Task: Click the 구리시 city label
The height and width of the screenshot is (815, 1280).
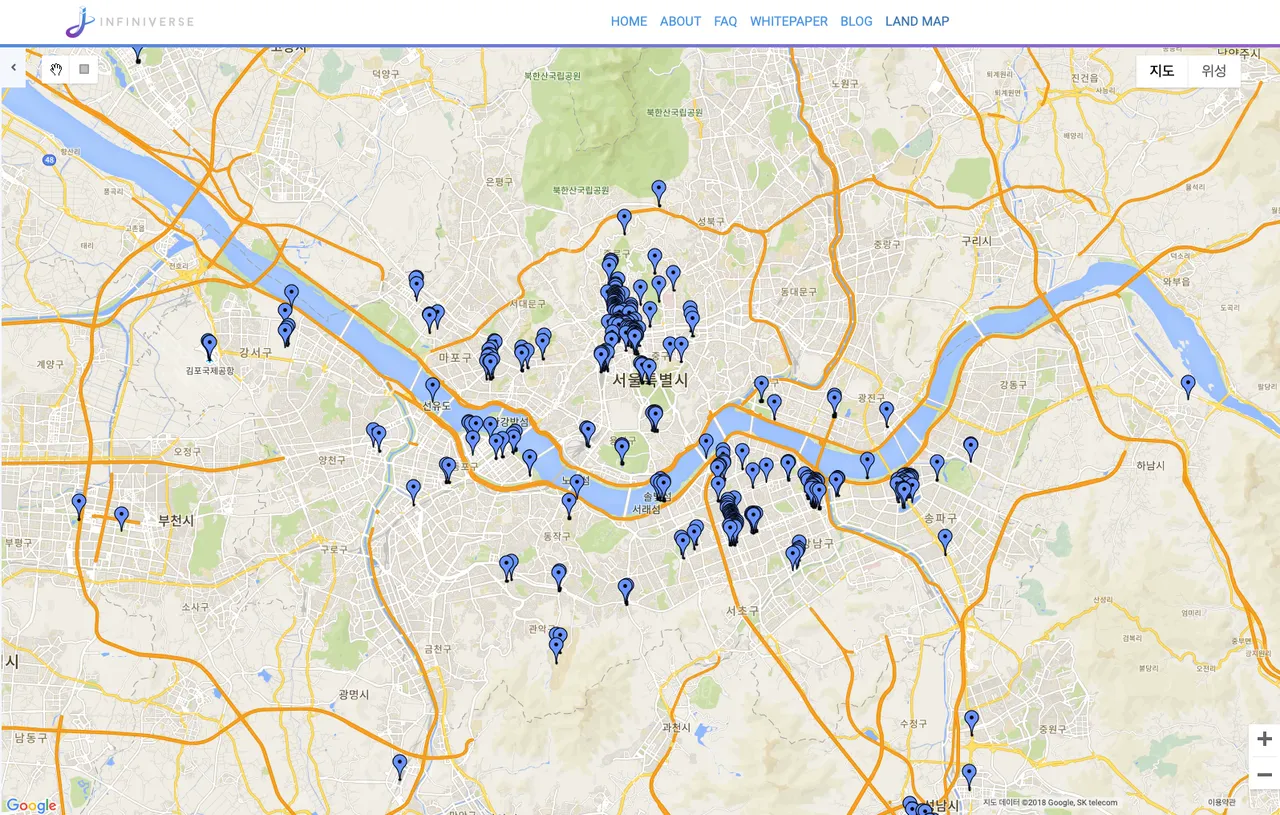Action: coord(976,241)
